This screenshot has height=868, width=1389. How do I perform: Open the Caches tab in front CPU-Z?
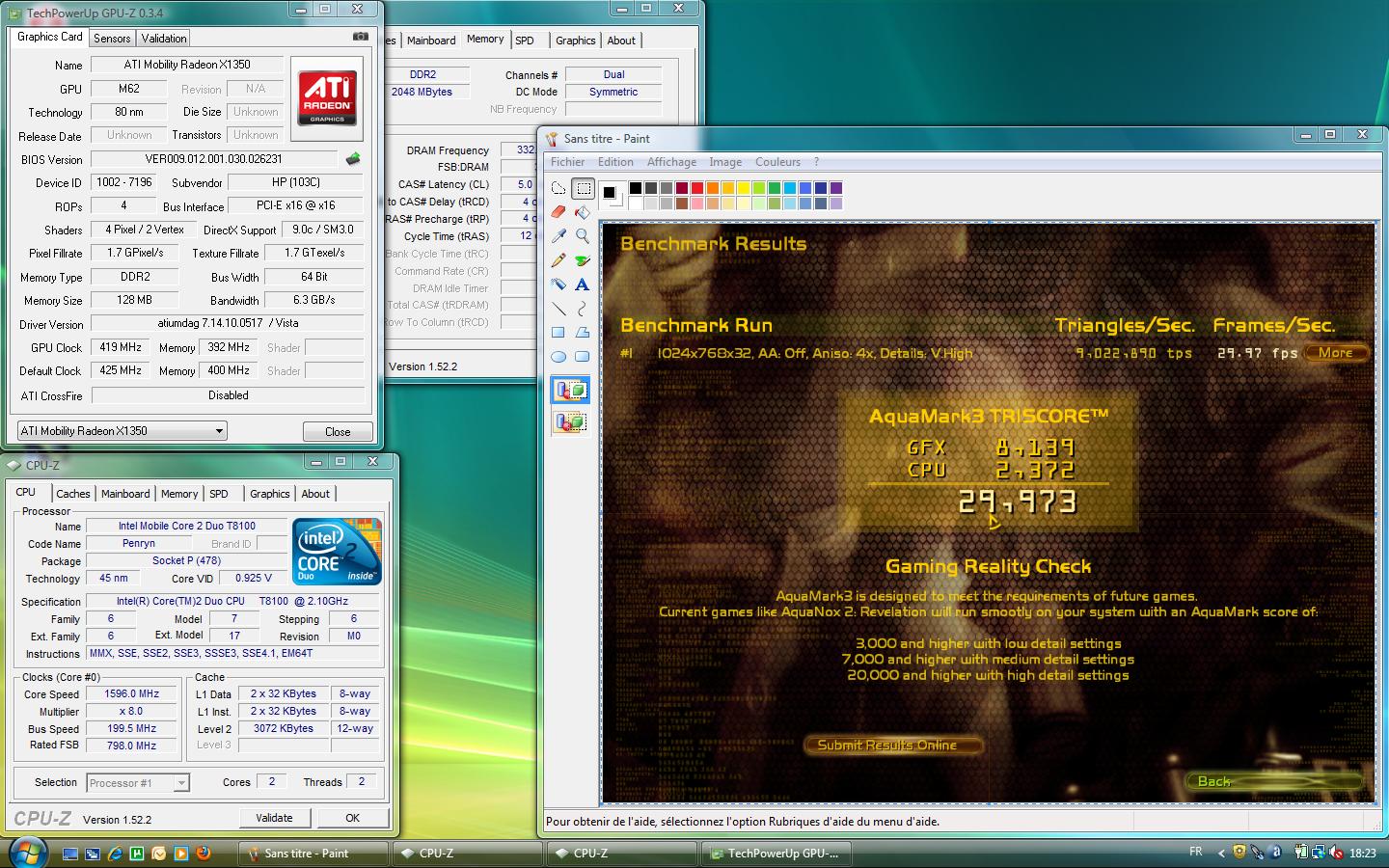coord(72,494)
